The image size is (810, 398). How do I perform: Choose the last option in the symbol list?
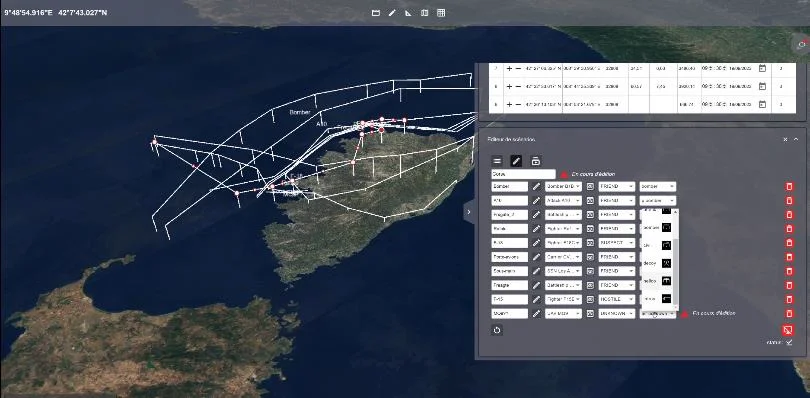[x=657, y=299]
